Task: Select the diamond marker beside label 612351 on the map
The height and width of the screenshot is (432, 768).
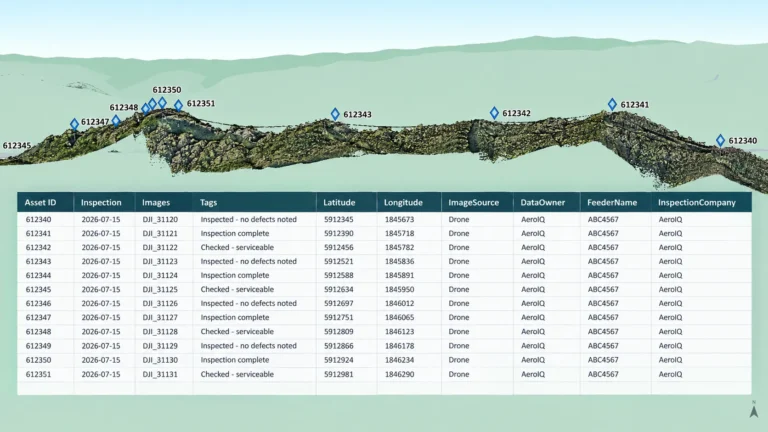Action: (x=178, y=105)
